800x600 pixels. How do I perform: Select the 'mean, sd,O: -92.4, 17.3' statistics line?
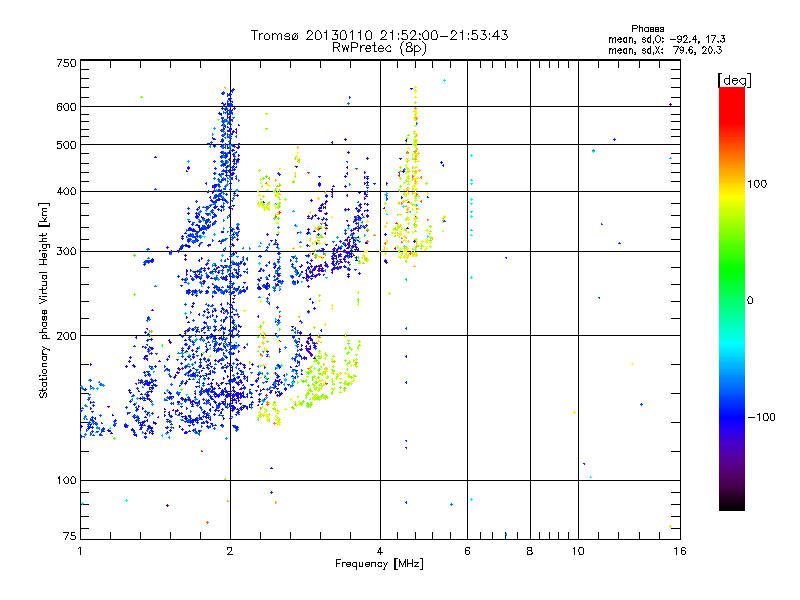coord(667,39)
